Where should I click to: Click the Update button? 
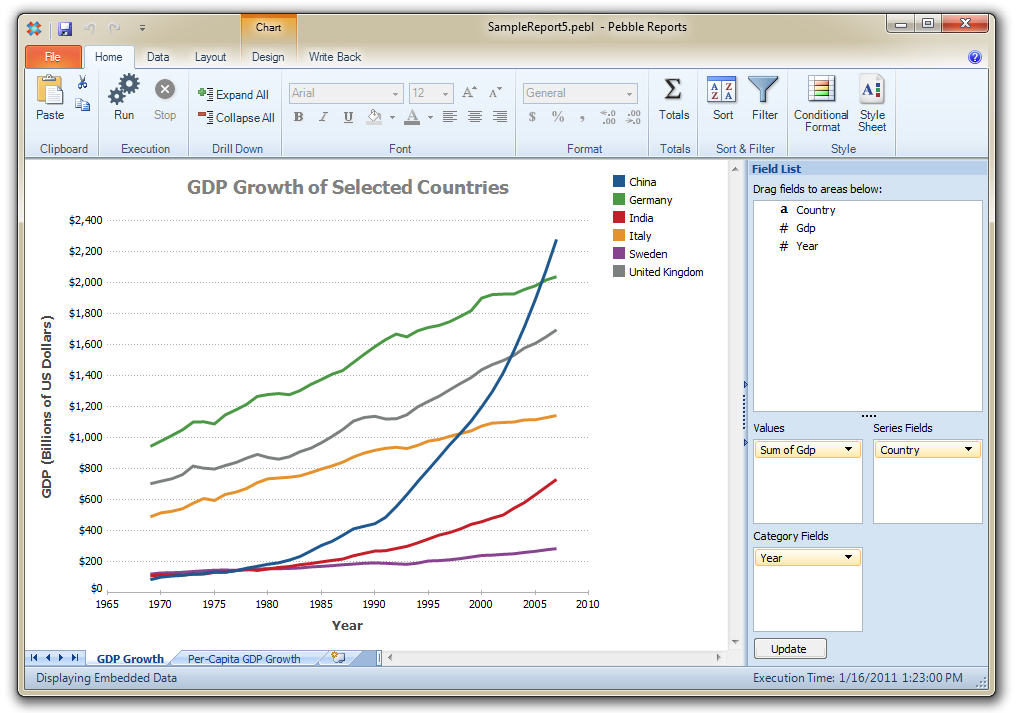789,649
